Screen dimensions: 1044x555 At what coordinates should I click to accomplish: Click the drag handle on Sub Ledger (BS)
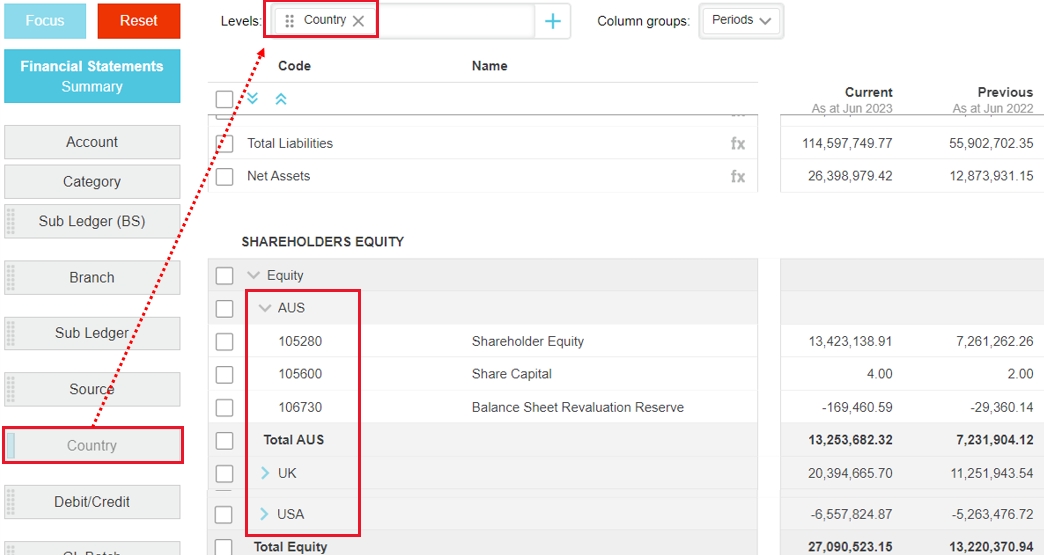tap(12, 221)
